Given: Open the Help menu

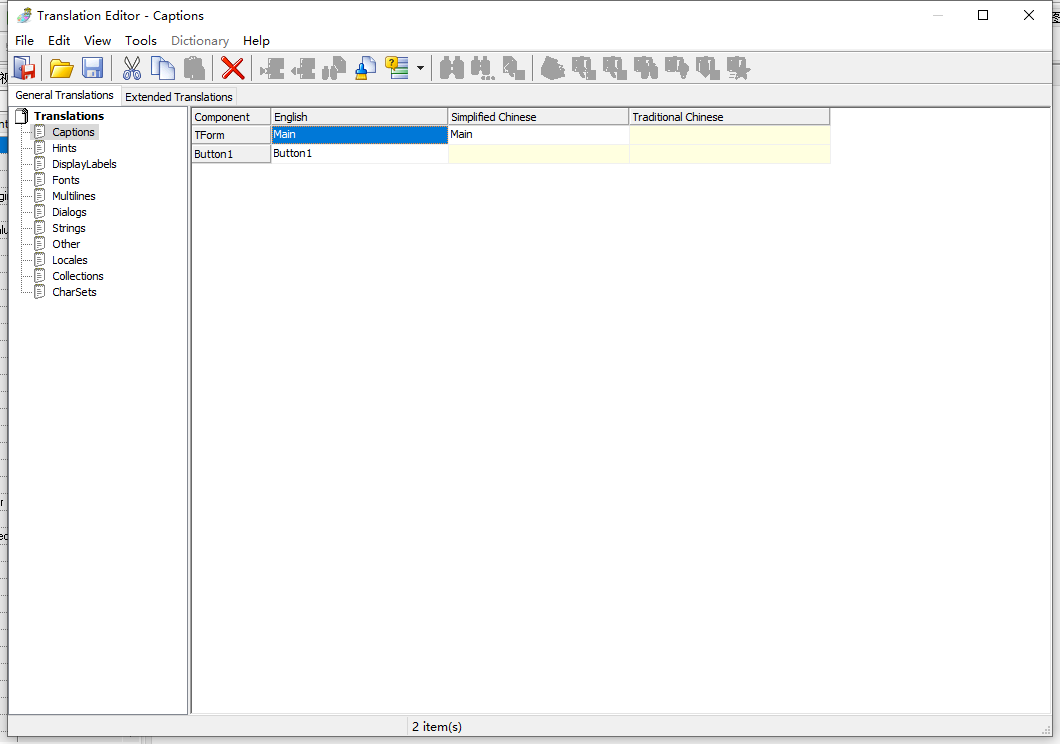Looking at the screenshot, I should tap(256, 41).
